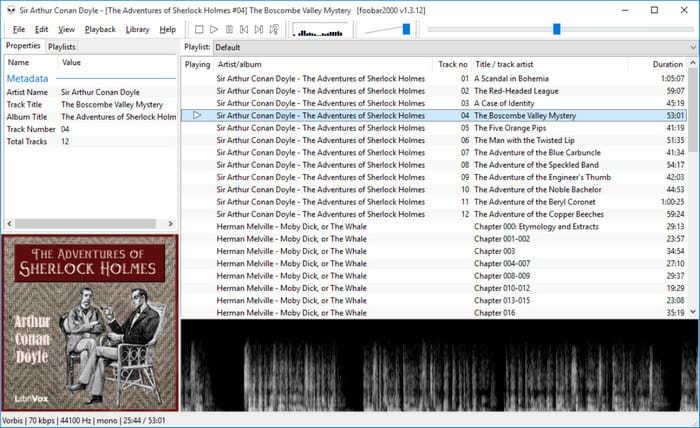Sort by Title / track artist header
The height and width of the screenshot is (428, 700).
[x=550, y=64]
